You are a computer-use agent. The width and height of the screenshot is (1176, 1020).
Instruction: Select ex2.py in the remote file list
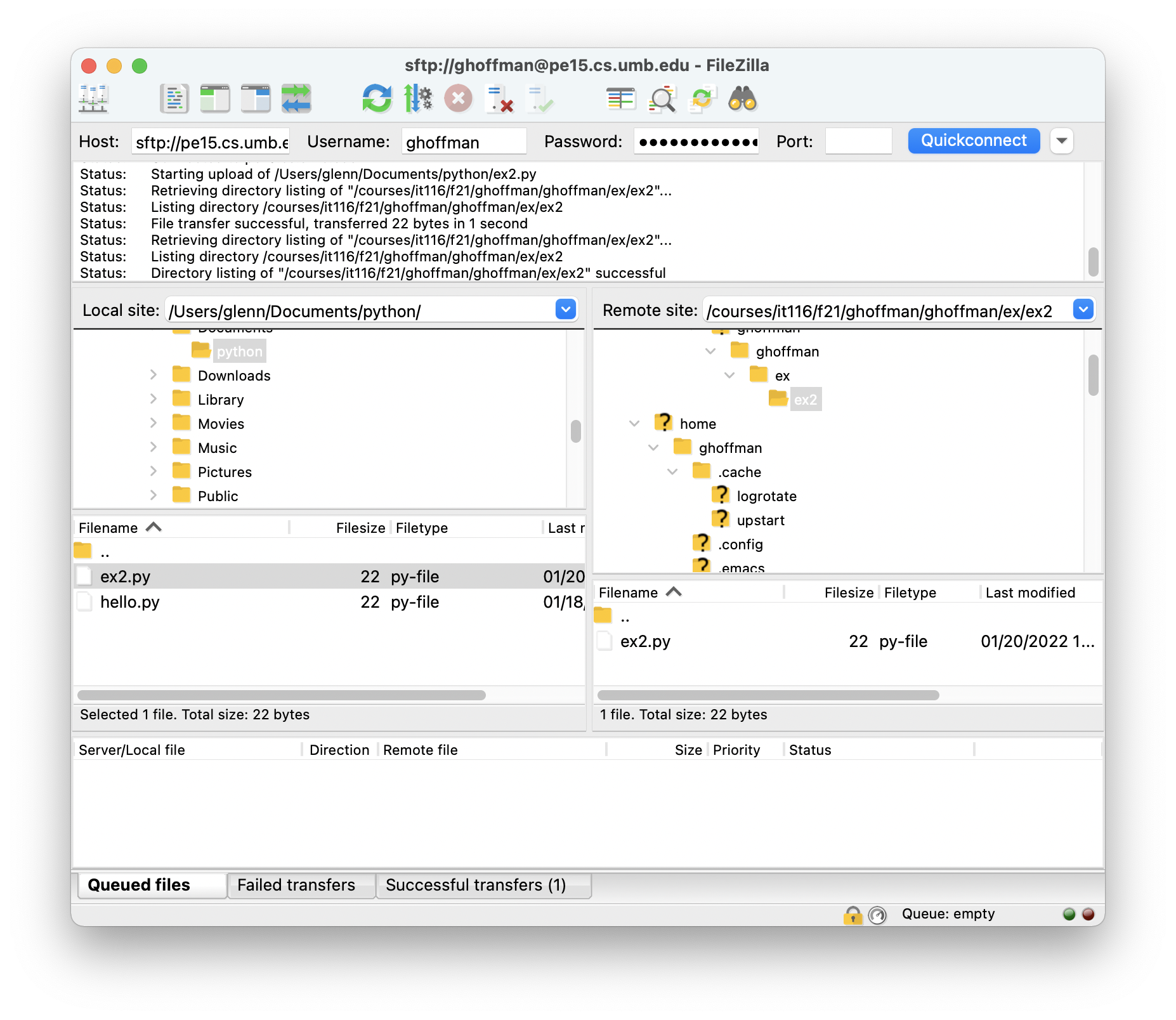tap(847, 641)
